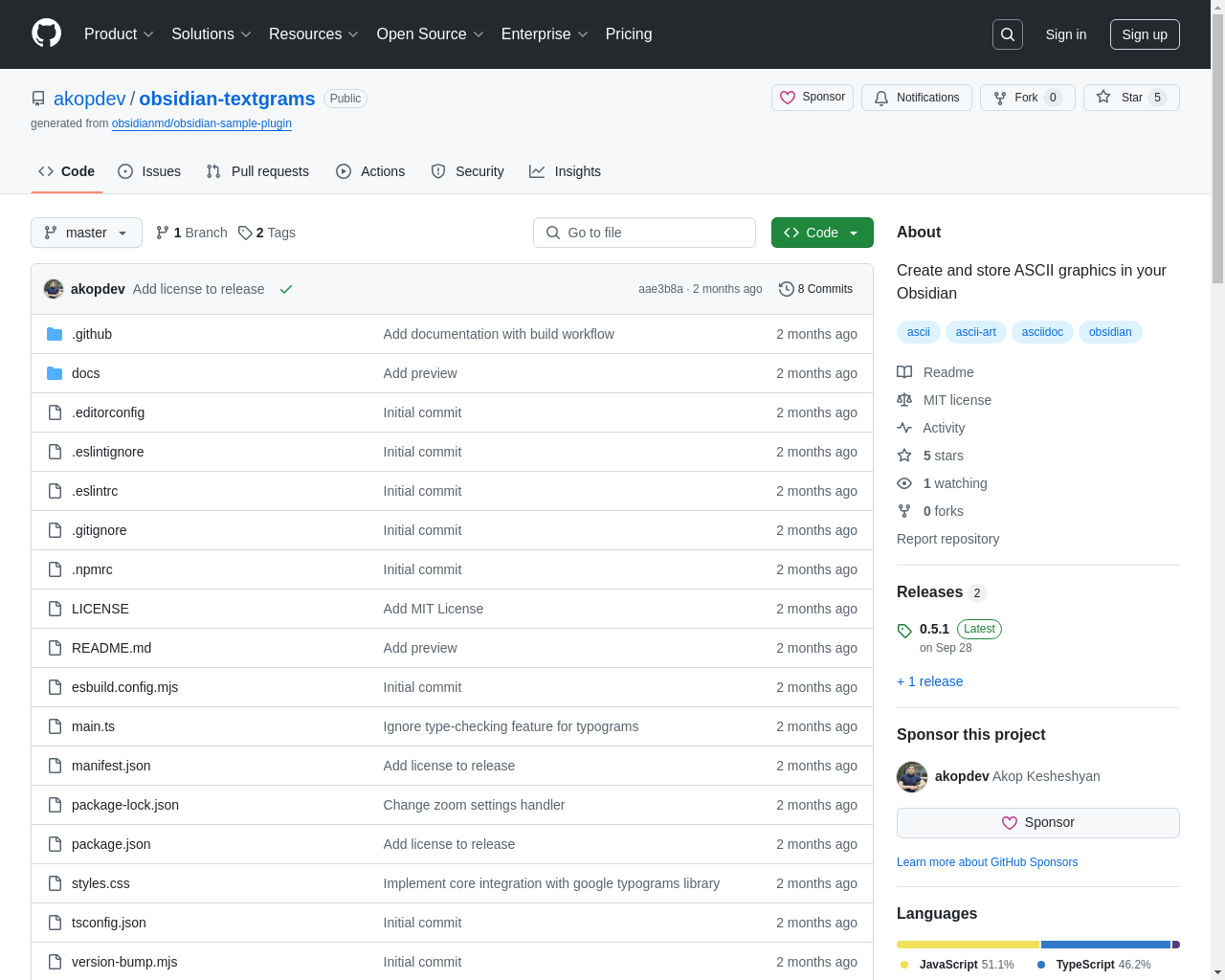Screen dimensions: 1225x980
Task: Open the Actions tab
Action: click(370, 171)
